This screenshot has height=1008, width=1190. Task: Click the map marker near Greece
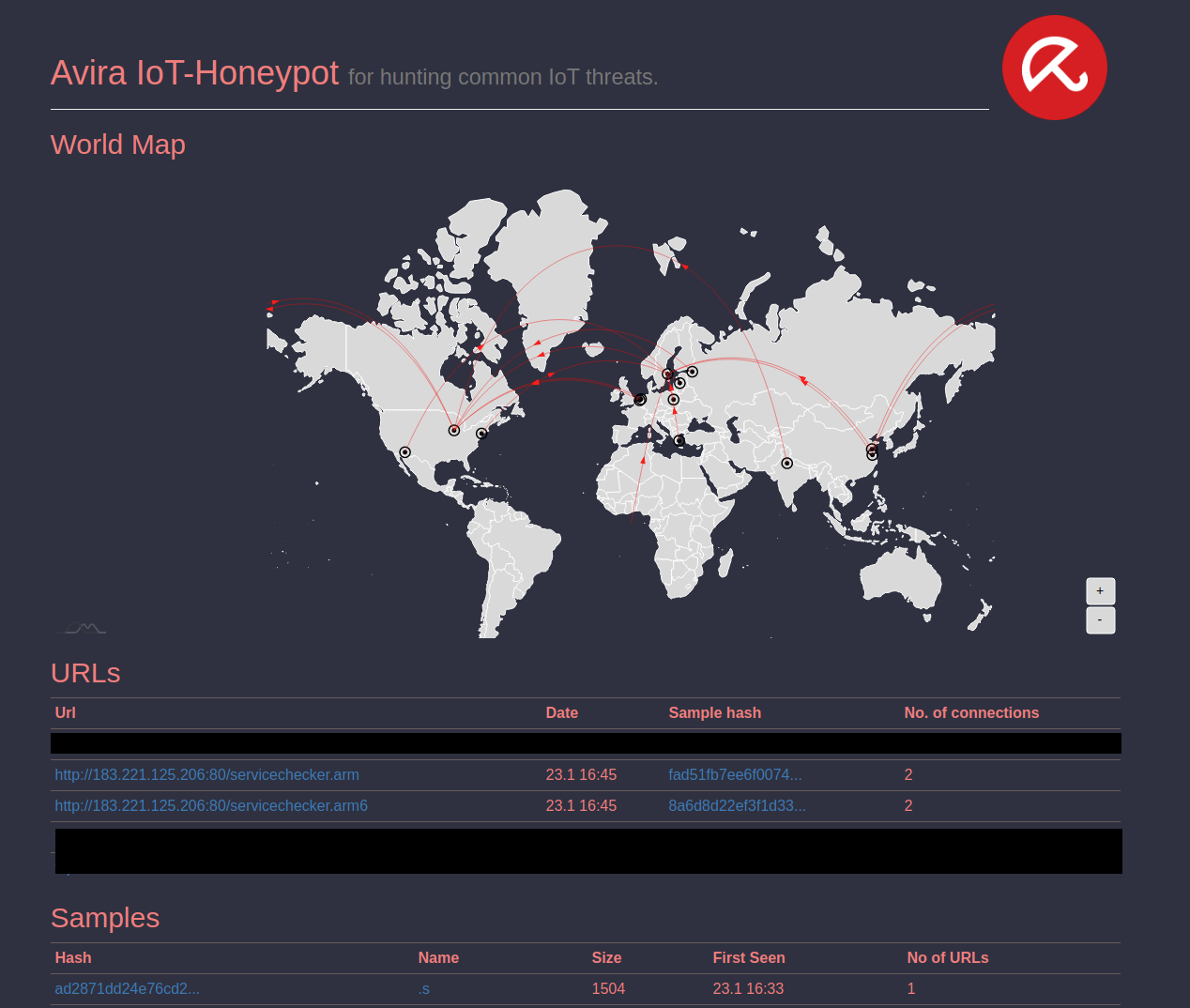point(679,440)
